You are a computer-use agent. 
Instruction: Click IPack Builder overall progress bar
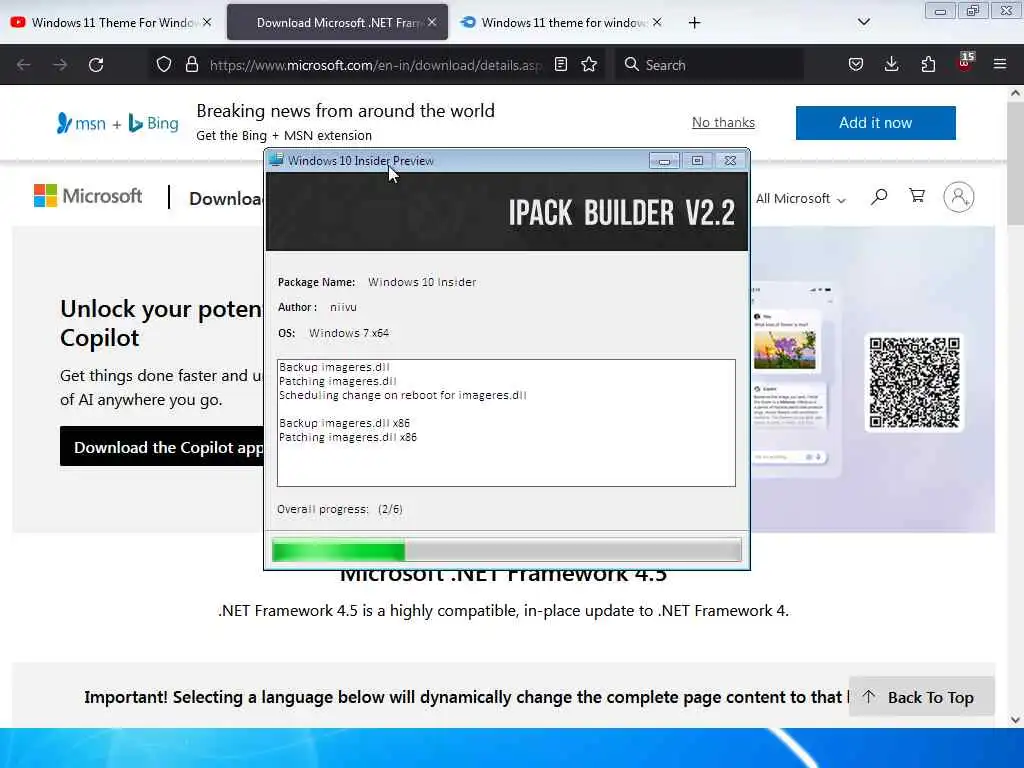coord(507,550)
